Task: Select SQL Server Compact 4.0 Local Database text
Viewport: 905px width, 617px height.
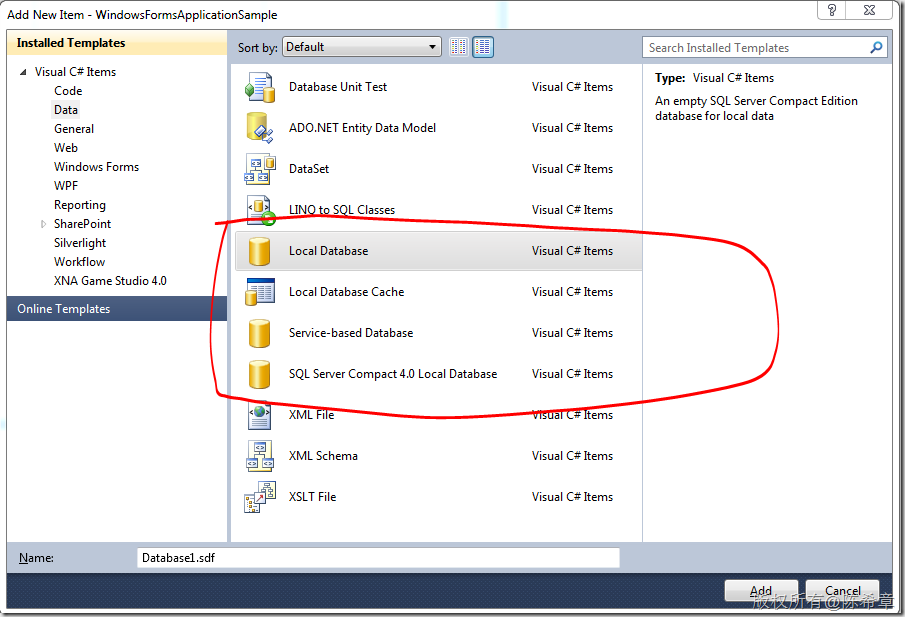Action: pos(393,373)
